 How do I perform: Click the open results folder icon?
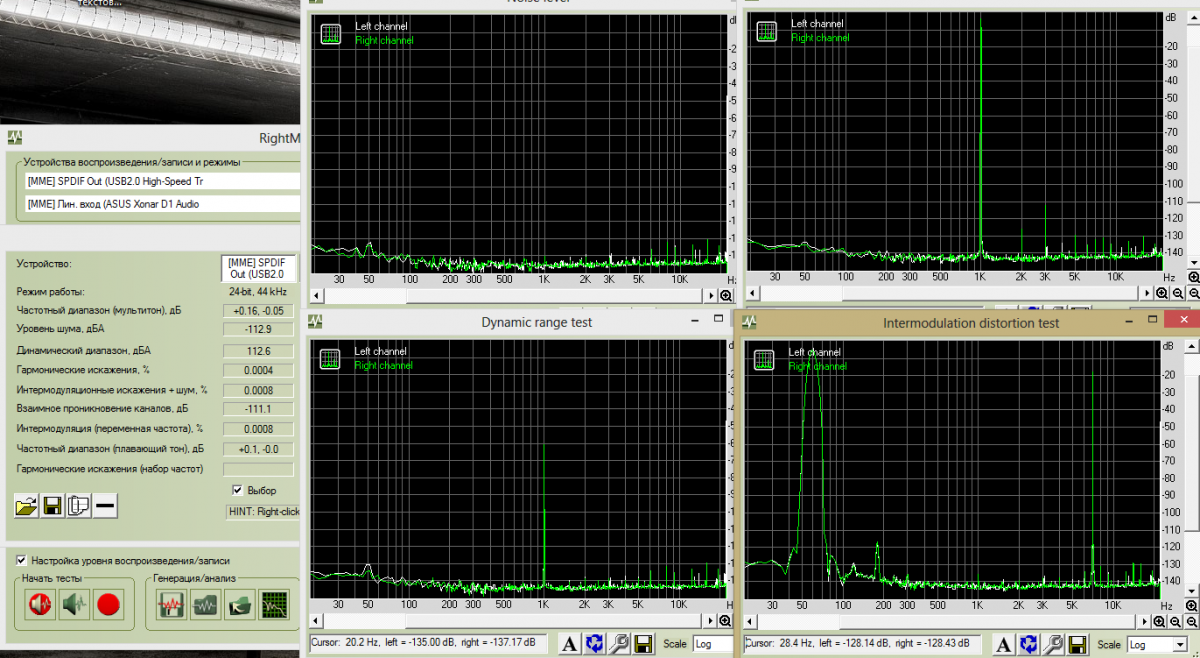26,506
